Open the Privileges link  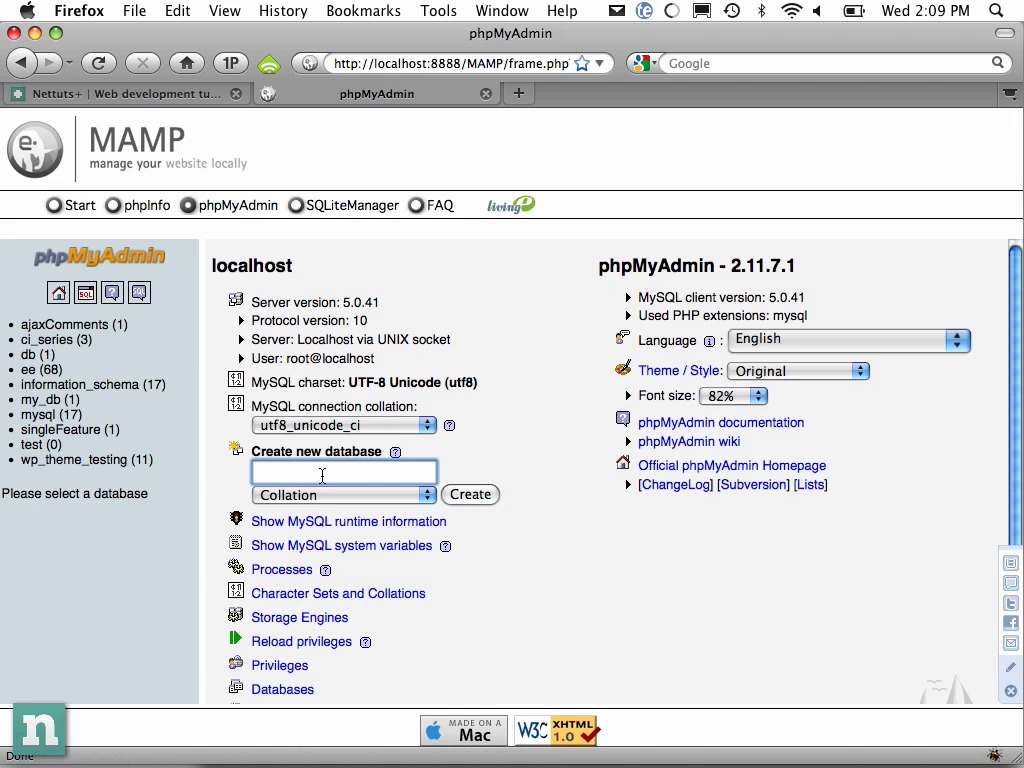(280, 665)
